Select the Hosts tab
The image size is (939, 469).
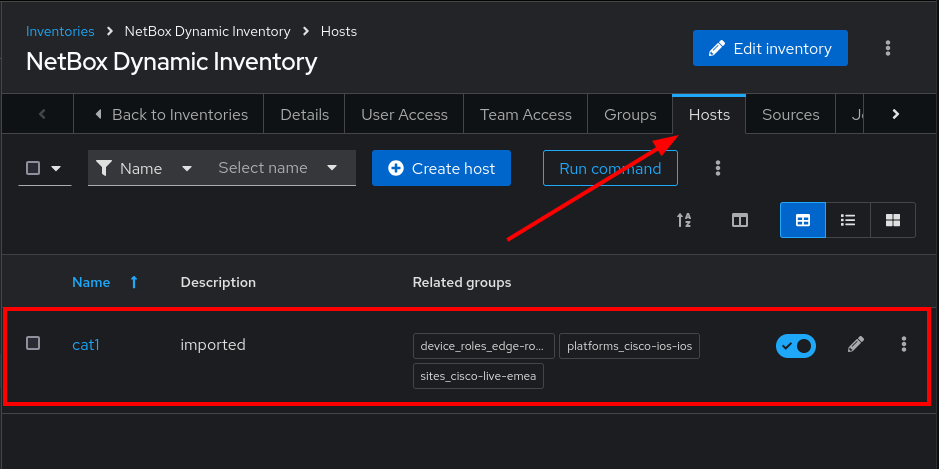click(x=709, y=114)
